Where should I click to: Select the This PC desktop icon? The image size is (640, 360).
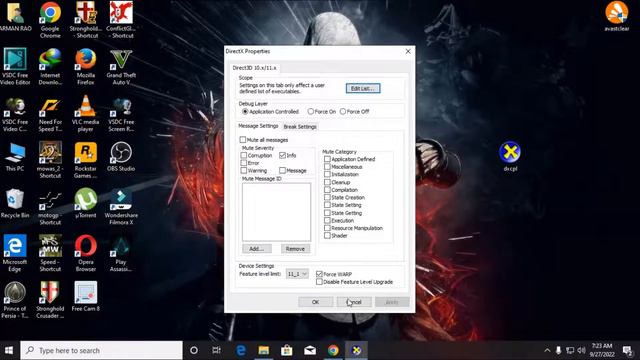pyautogui.click(x=15, y=157)
